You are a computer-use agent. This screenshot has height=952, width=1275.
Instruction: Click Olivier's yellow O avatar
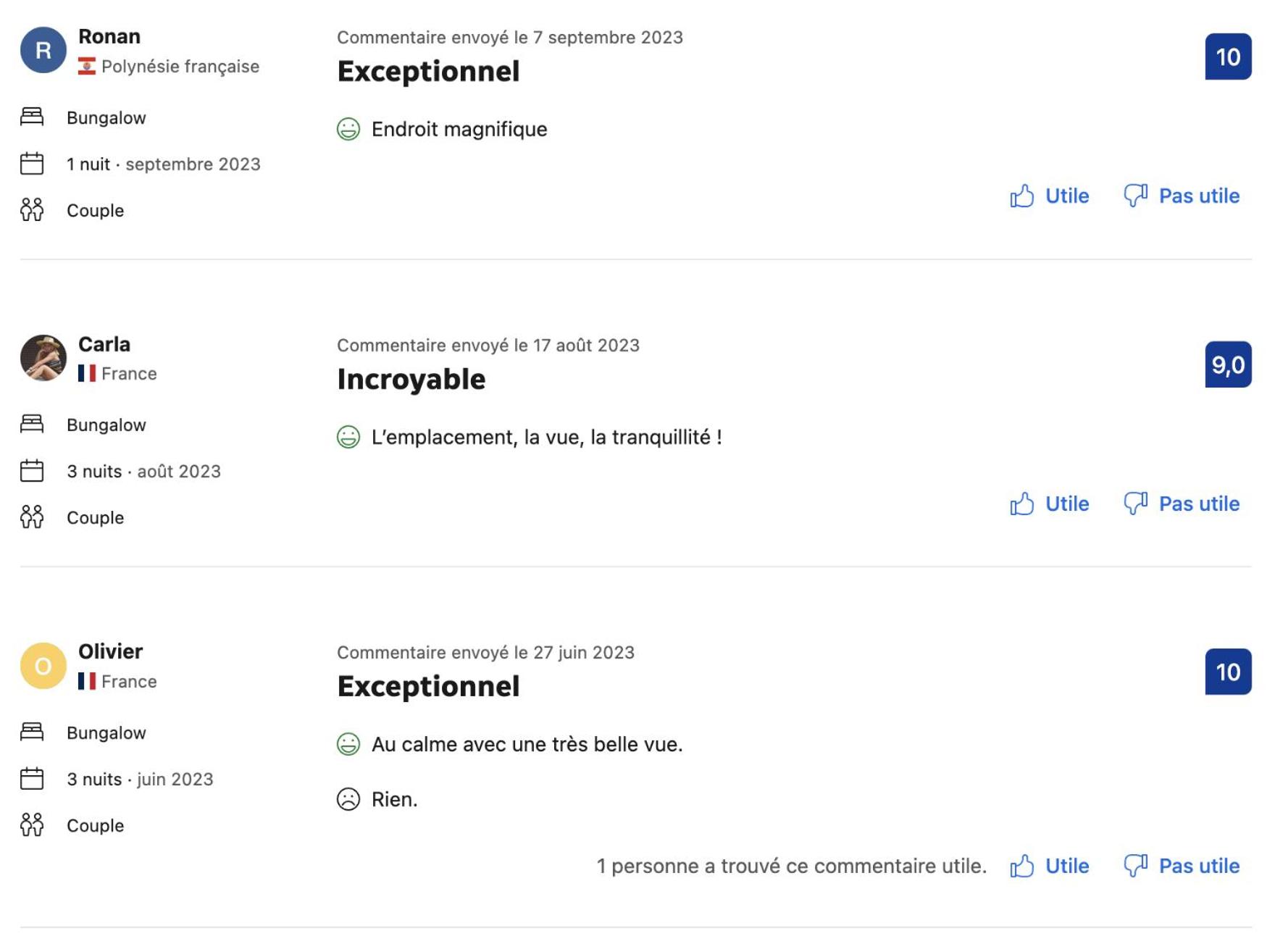43,666
